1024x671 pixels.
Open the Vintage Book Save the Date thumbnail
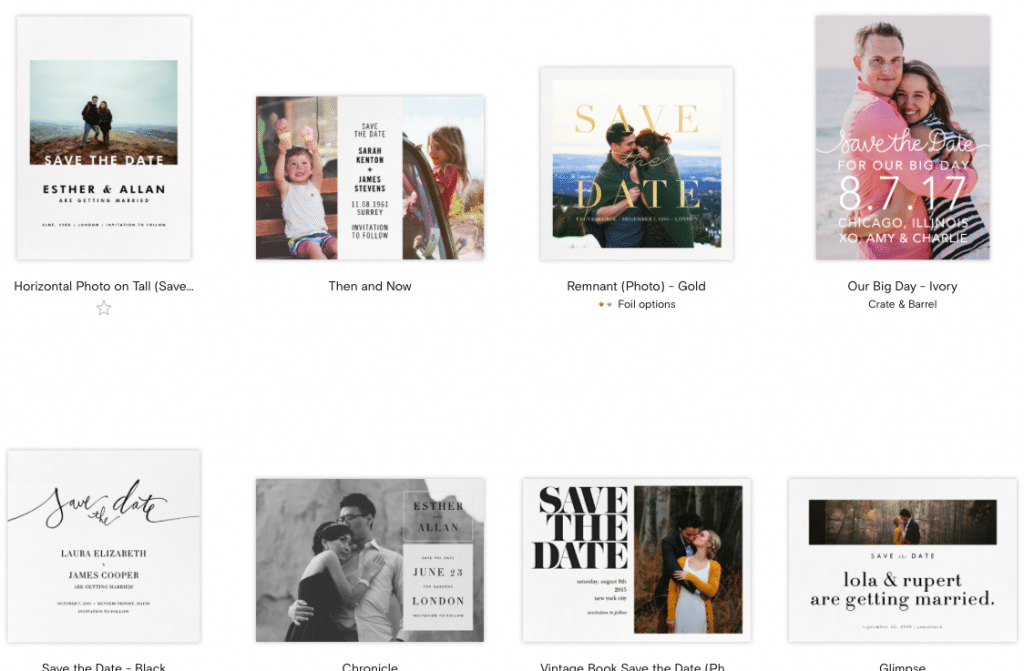[x=636, y=560]
